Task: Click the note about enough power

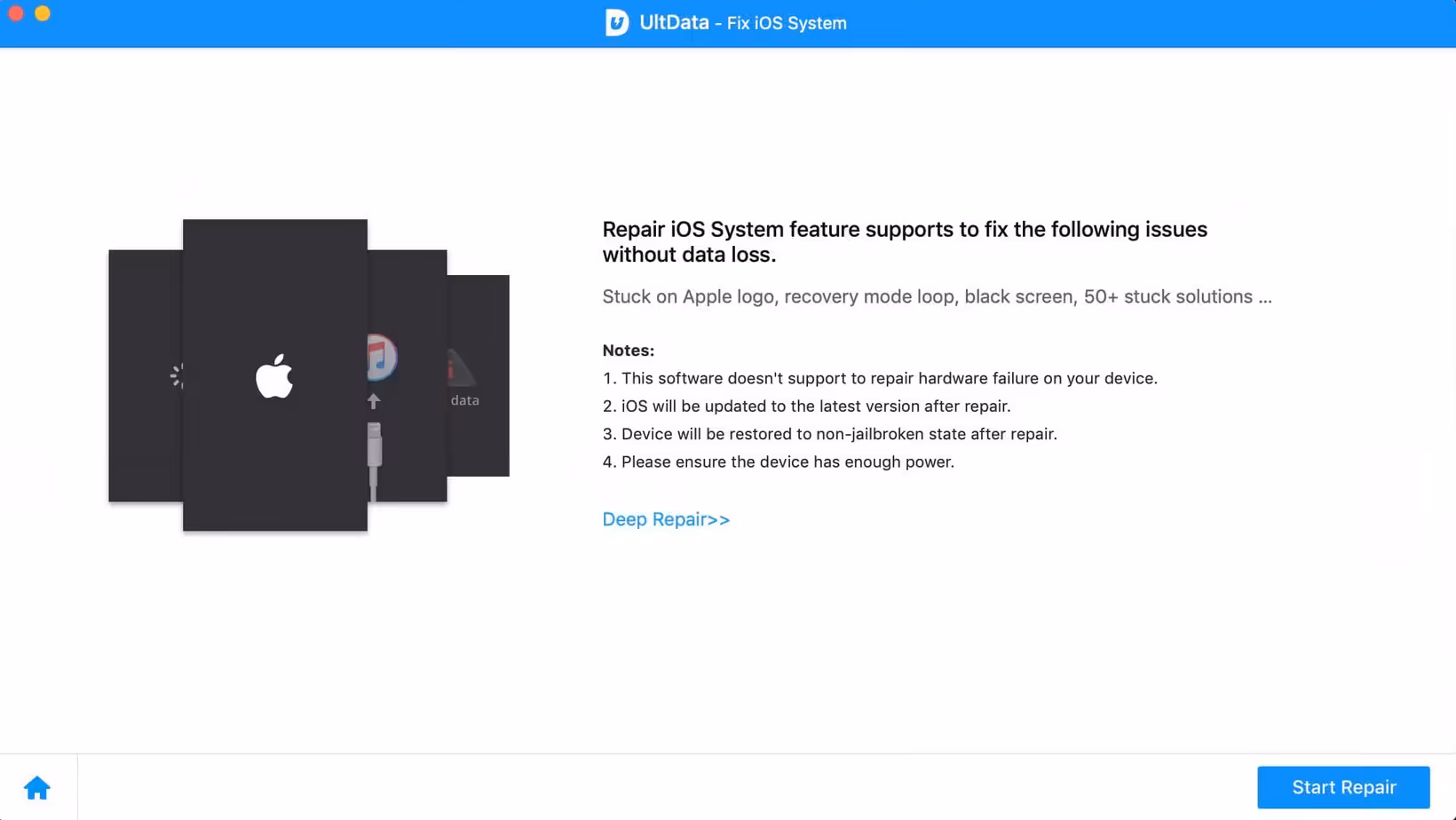Action: [779, 461]
